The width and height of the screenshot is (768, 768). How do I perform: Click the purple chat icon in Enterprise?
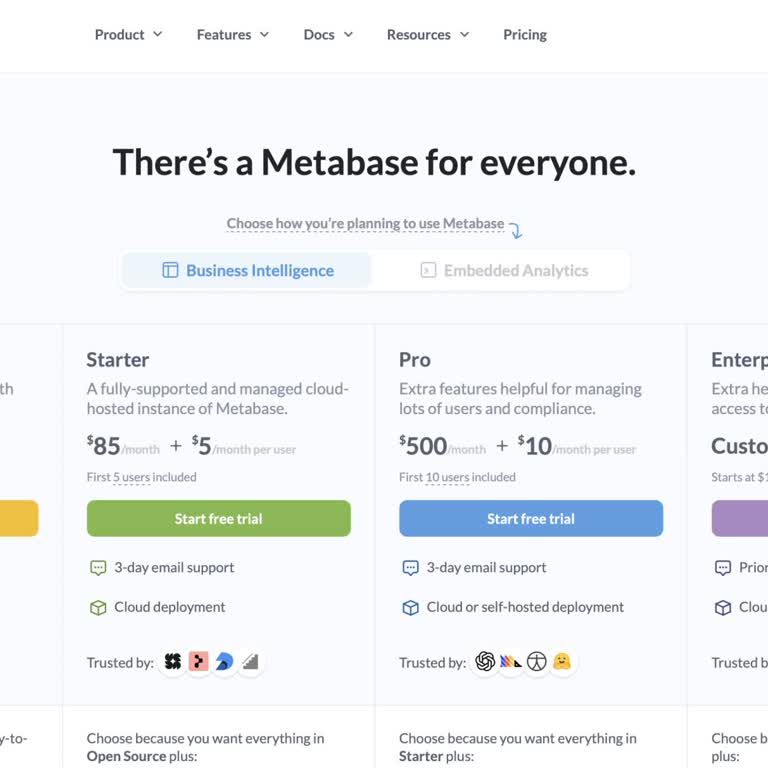(x=723, y=568)
